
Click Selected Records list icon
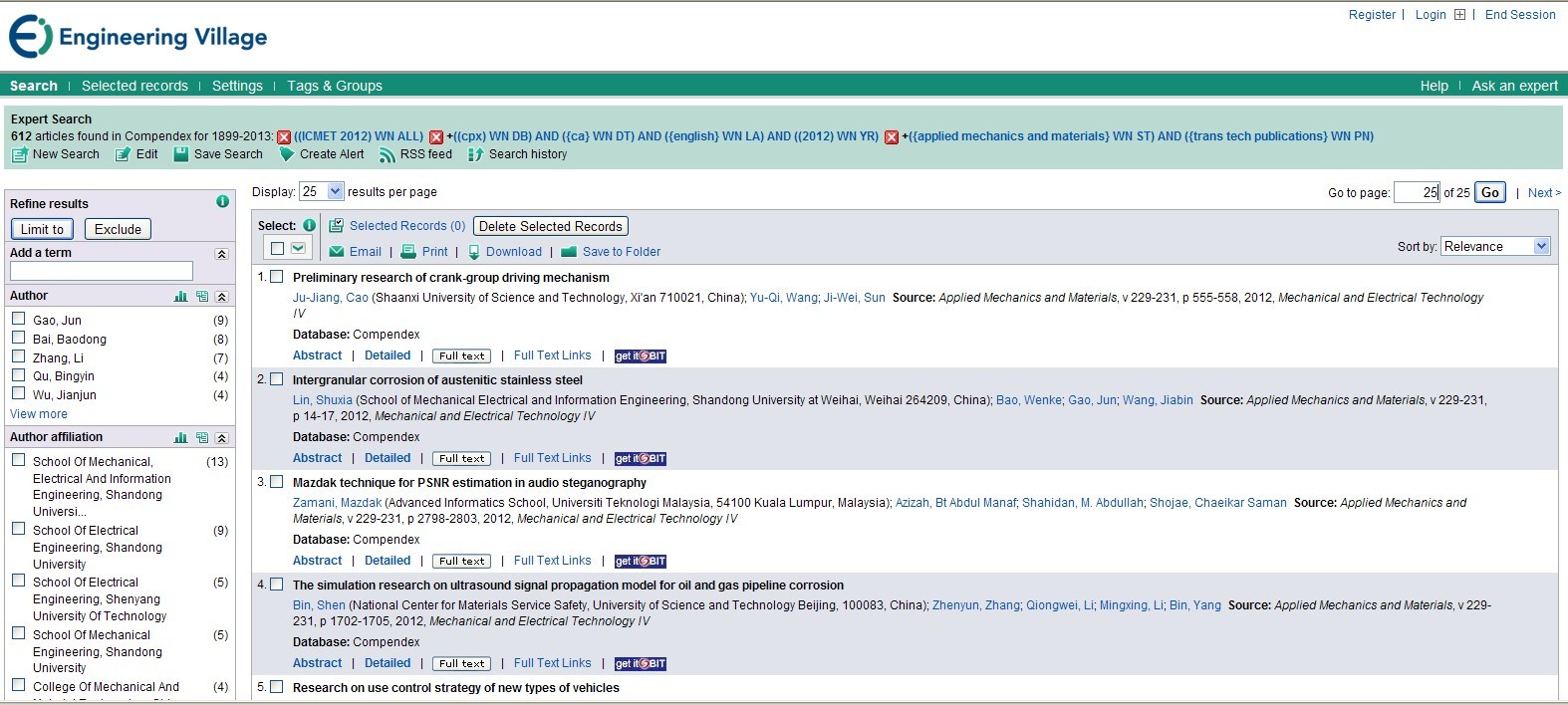[337, 226]
